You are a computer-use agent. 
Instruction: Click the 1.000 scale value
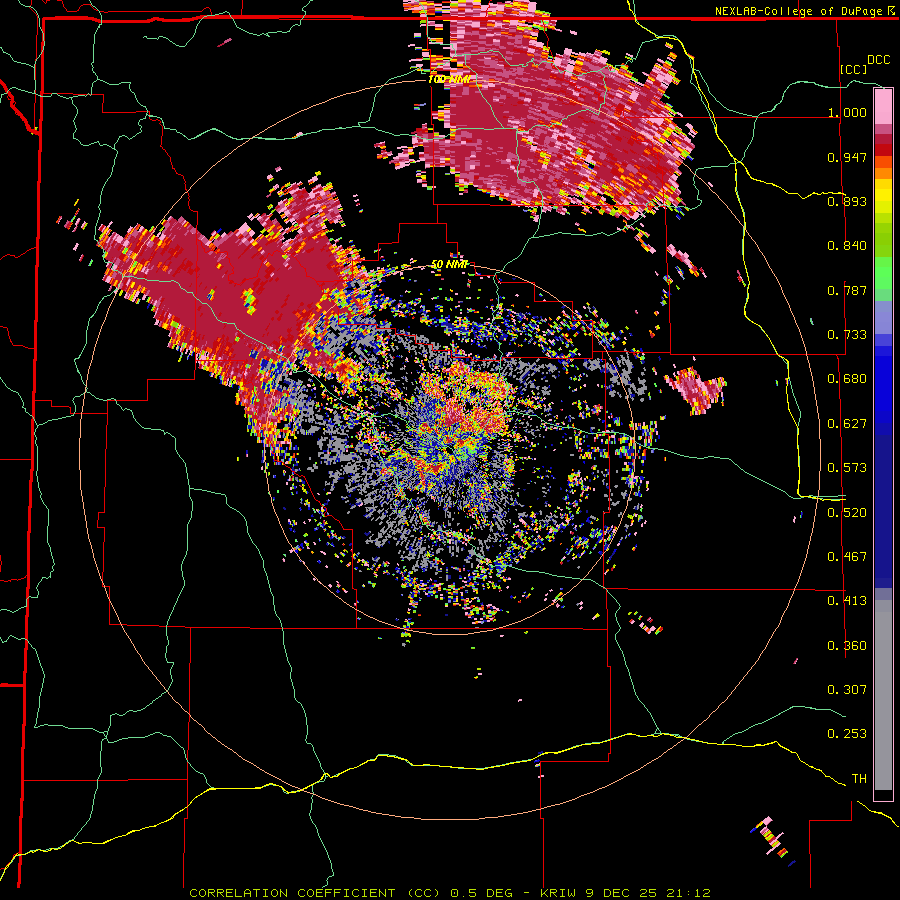click(847, 112)
